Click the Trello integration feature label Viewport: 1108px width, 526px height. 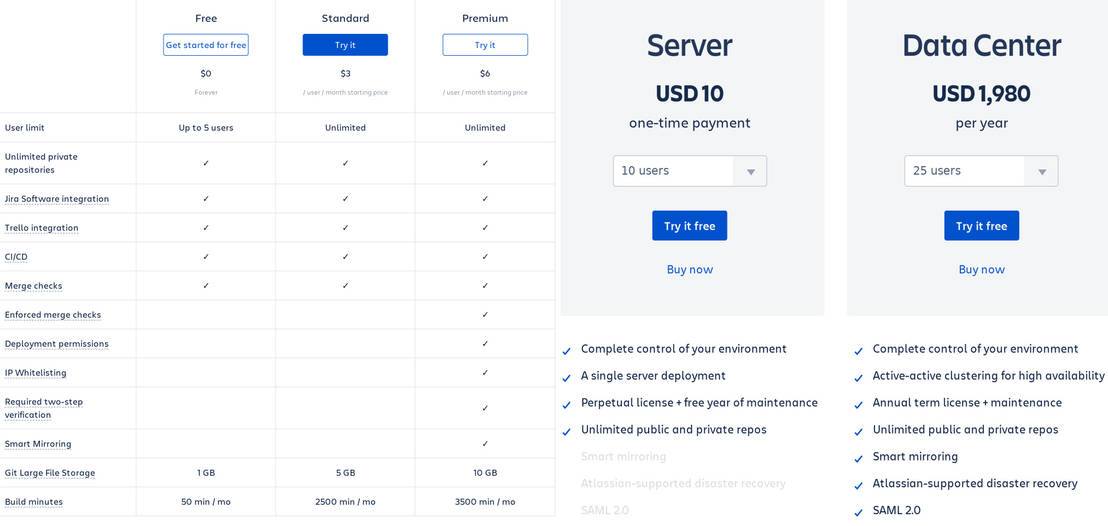pos(42,228)
